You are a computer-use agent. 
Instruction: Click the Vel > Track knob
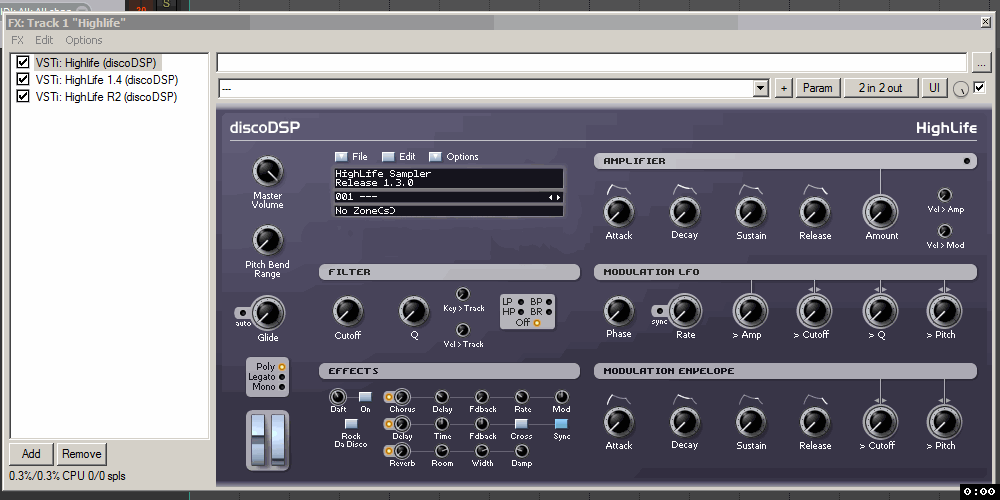[463, 330]
